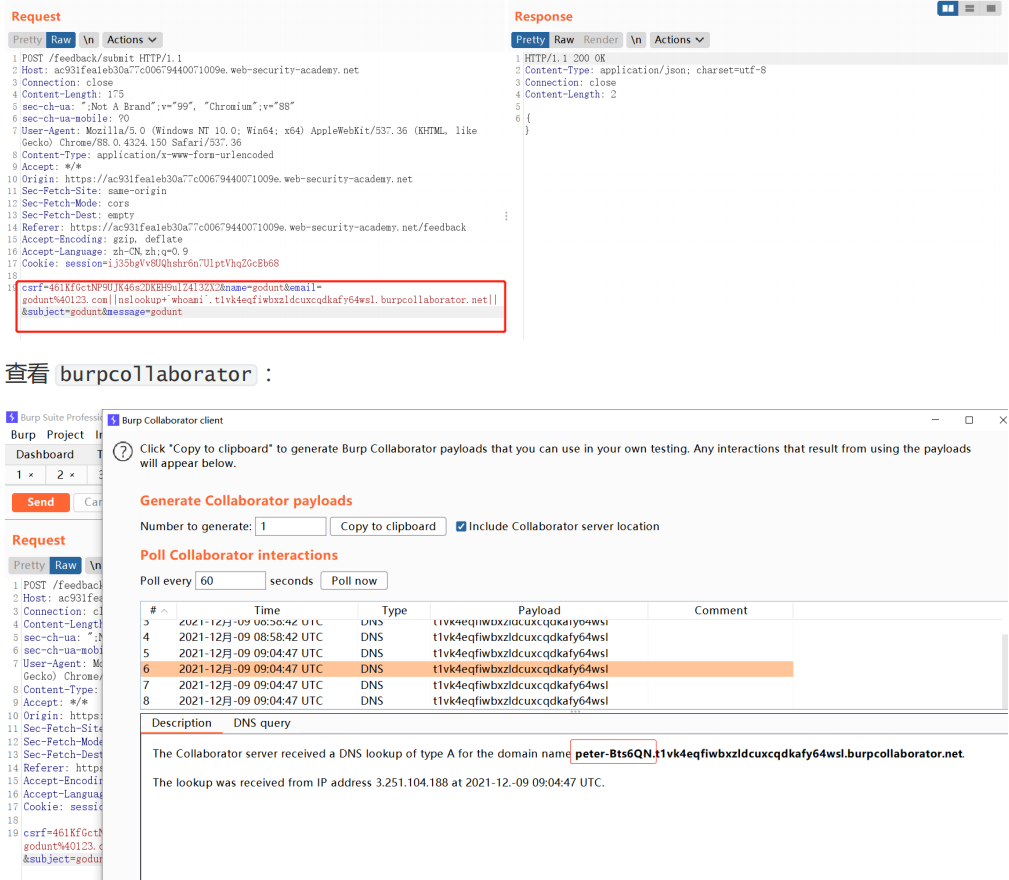
Task: Select combined single-pane layout icon in Response panel
Action: (x=991, y=8)
